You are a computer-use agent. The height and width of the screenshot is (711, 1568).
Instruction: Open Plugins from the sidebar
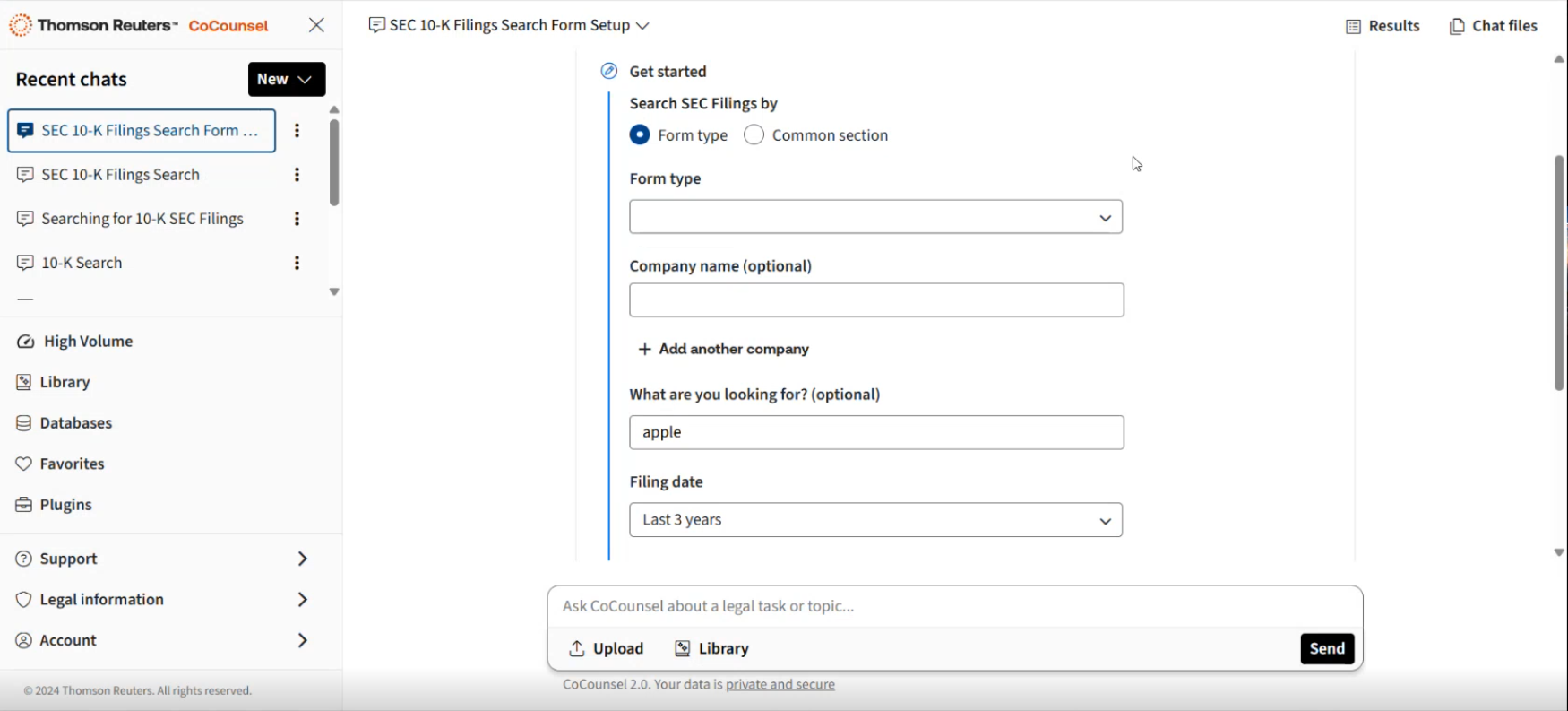click(65, 505)
